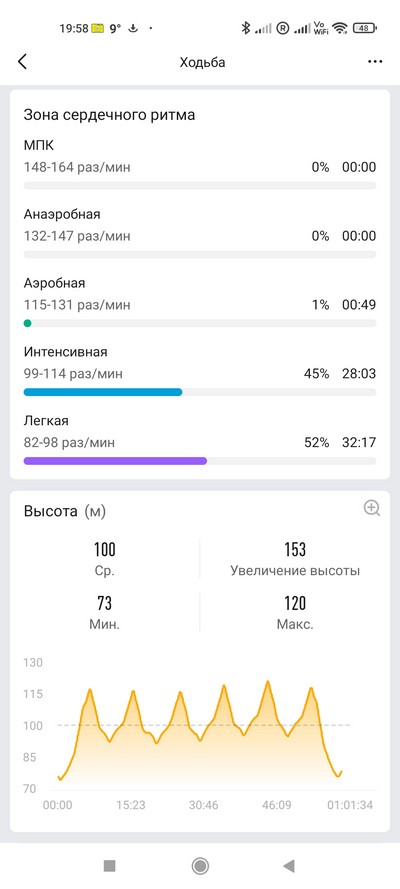
Task: Tap the Wi-Fi status icon
Action: 340,28
